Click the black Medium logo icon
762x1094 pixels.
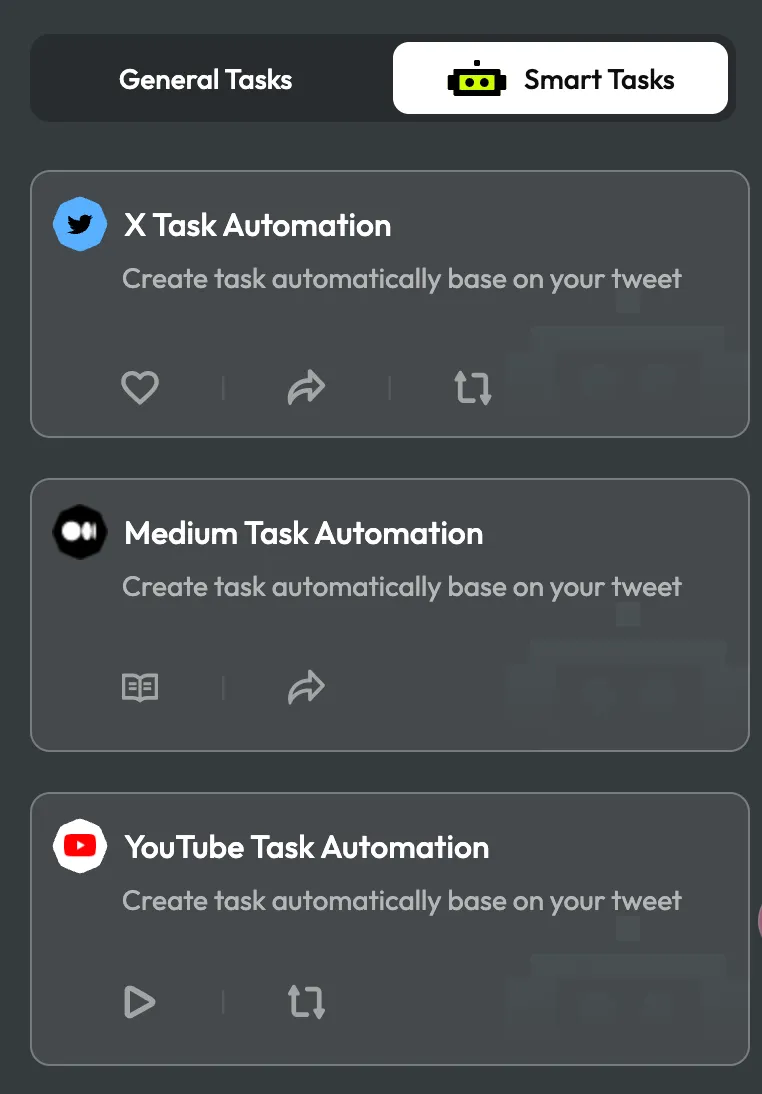click(80, 532)
